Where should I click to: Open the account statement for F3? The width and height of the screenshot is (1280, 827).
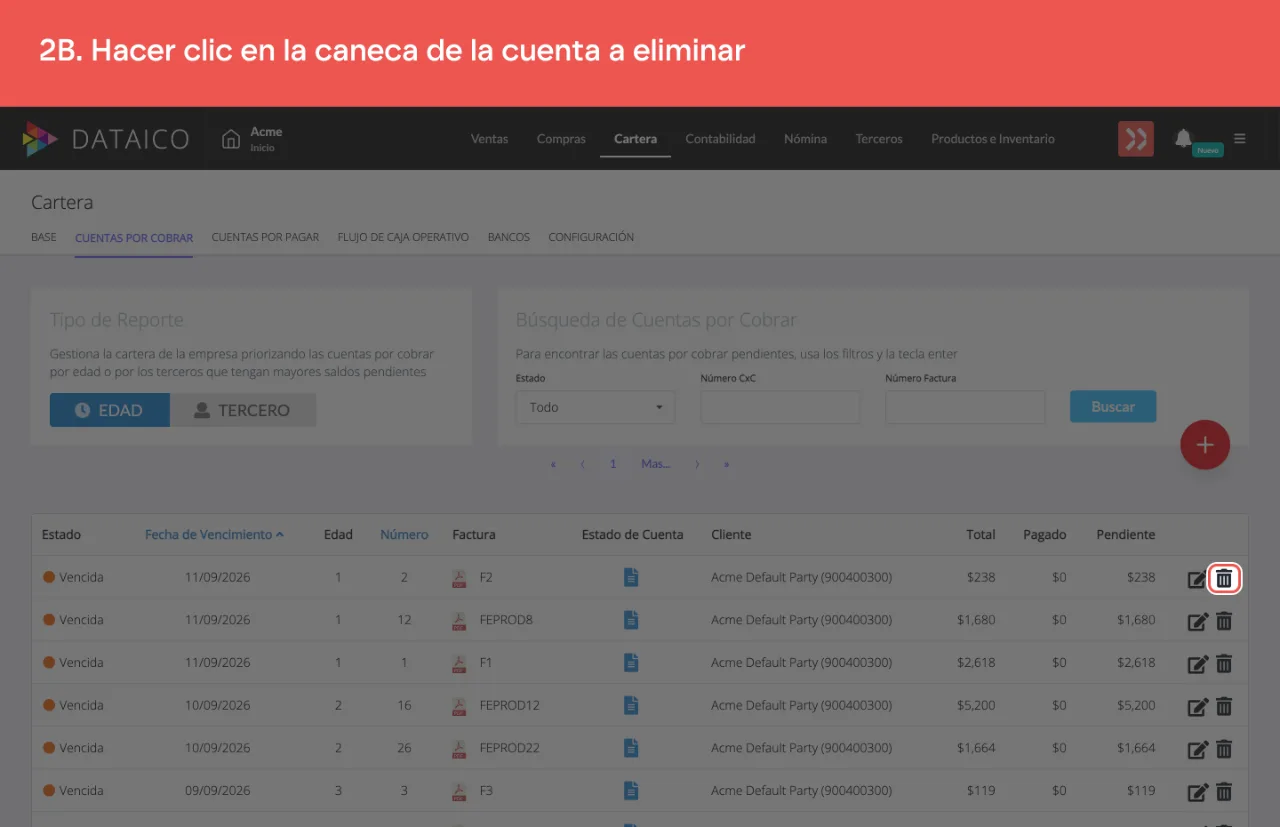pos(631,791)
